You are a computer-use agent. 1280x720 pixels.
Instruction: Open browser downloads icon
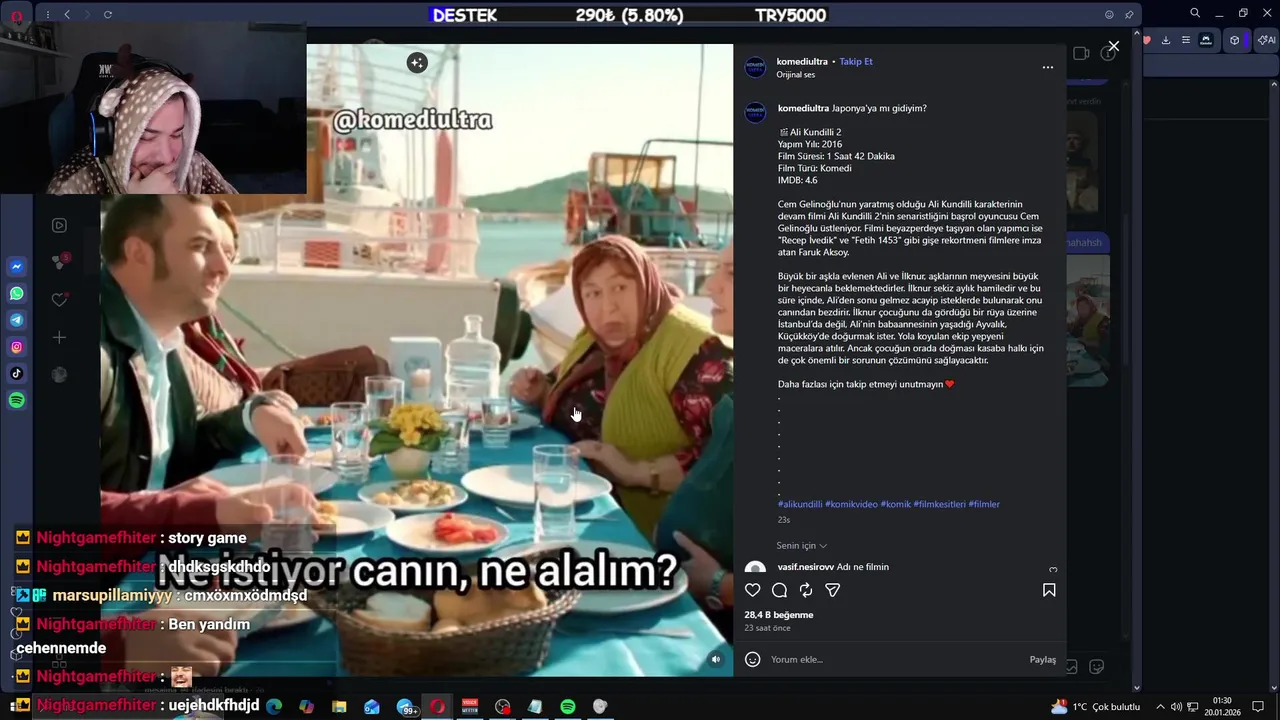1166,40
